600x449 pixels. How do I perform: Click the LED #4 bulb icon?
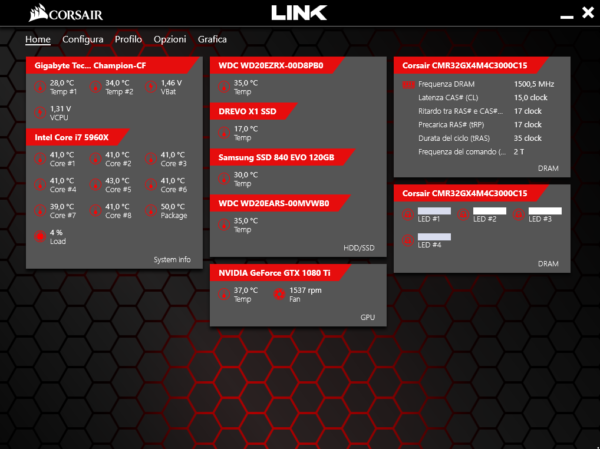(407, 239)
